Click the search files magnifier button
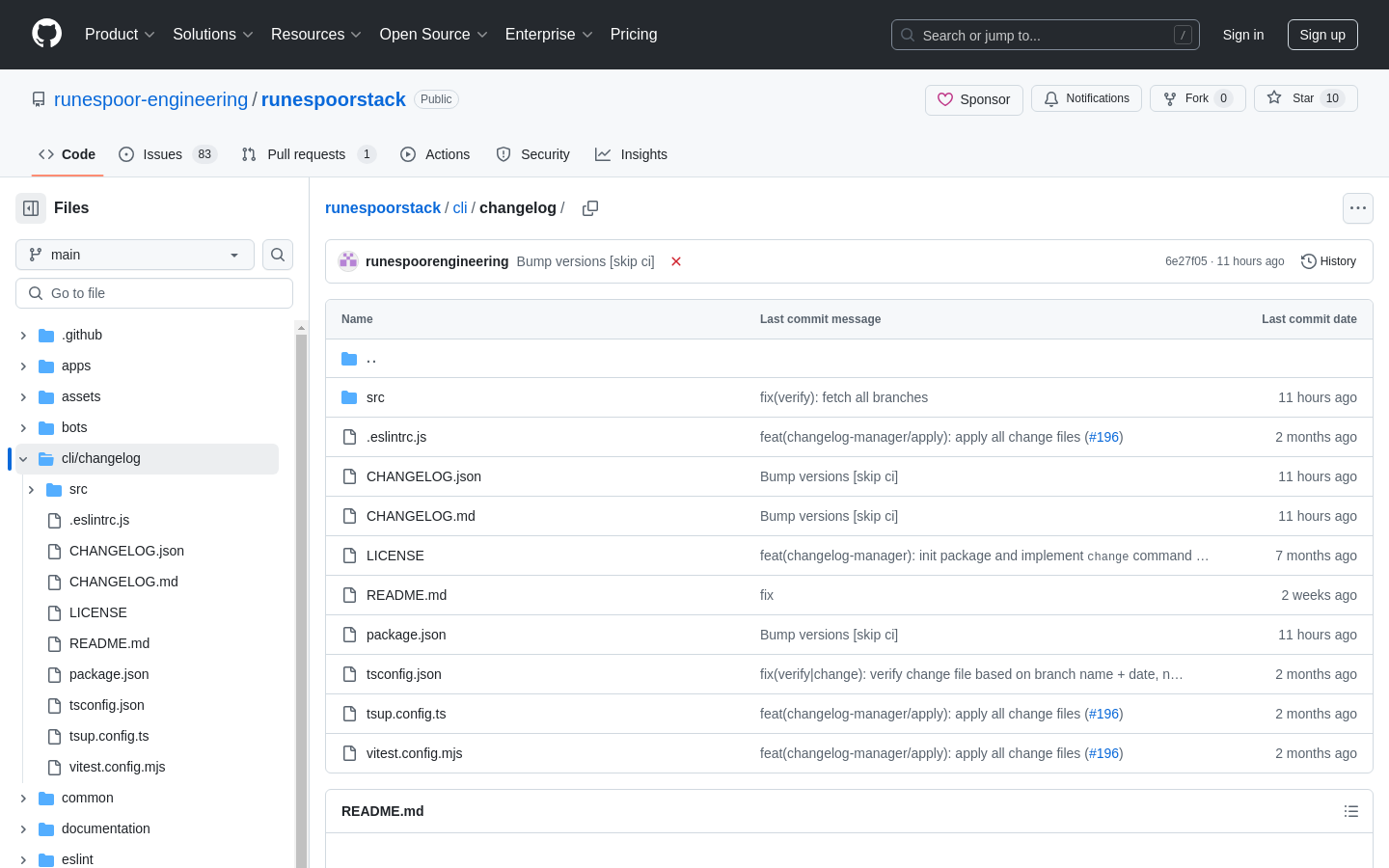Screen dimensions: 1389x868 pyautogui.click(x=278, y=255)
